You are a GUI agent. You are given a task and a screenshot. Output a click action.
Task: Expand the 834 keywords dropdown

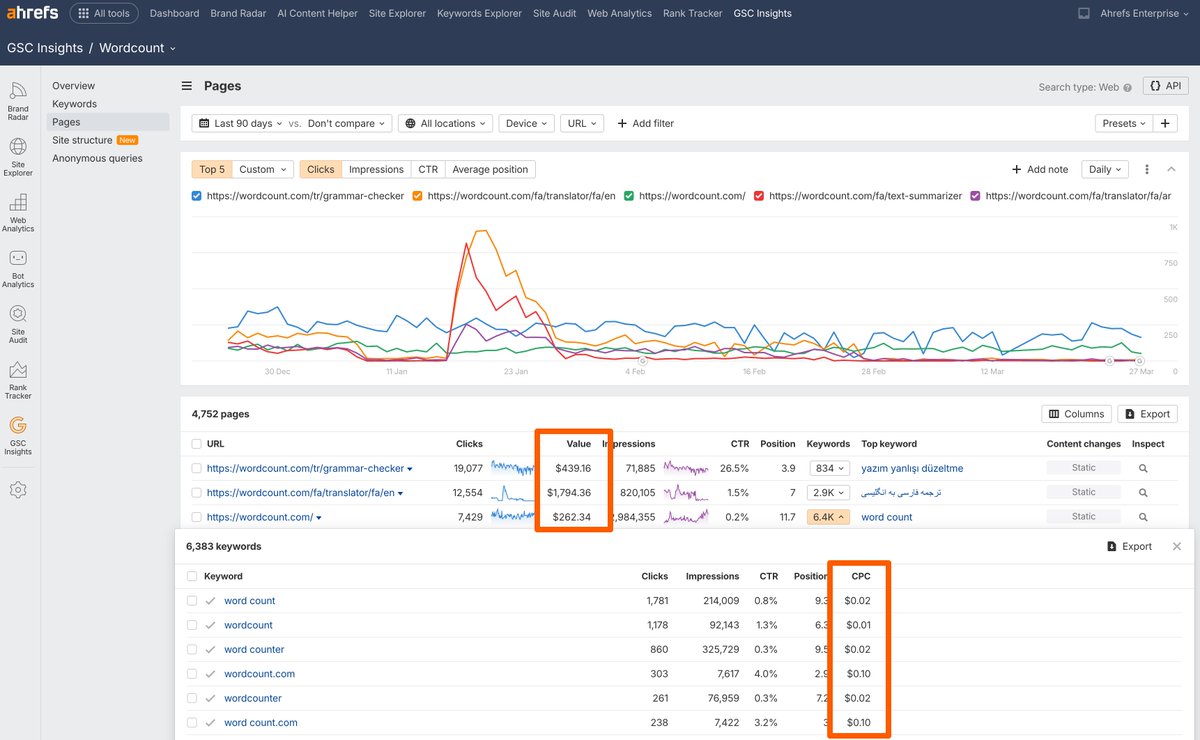[x=829, y=468]
